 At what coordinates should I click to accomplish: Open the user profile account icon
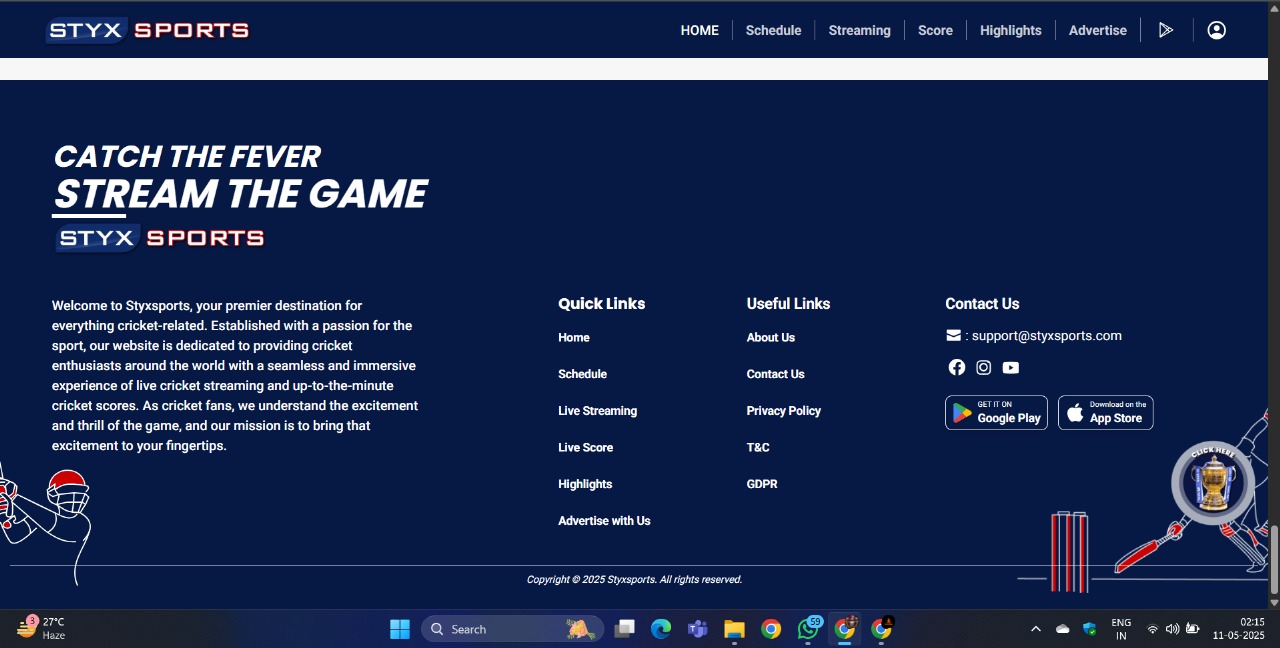point(1216,30)
